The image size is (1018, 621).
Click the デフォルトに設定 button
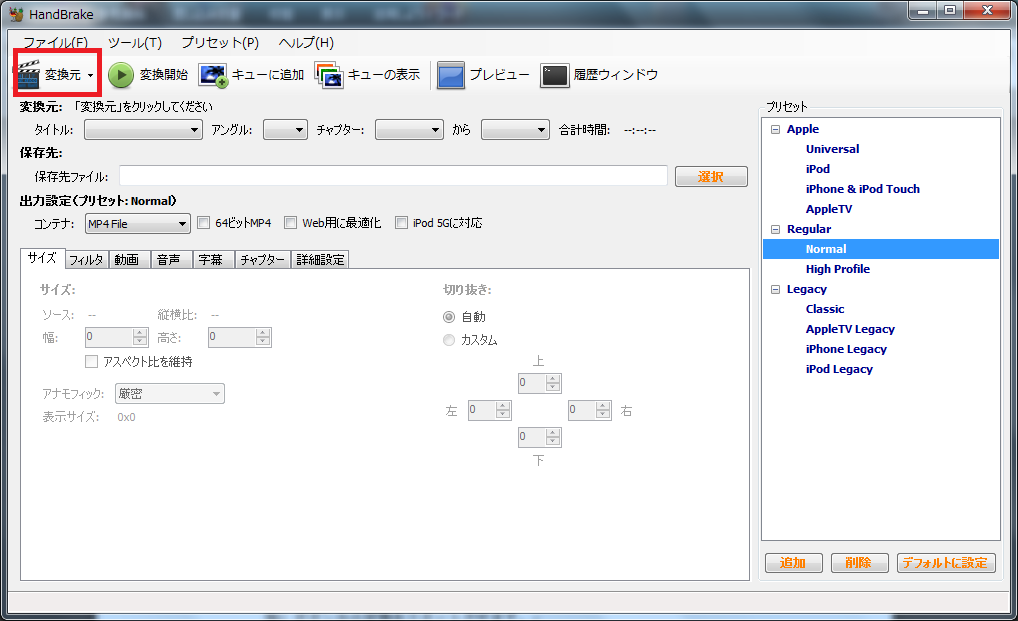945,563
